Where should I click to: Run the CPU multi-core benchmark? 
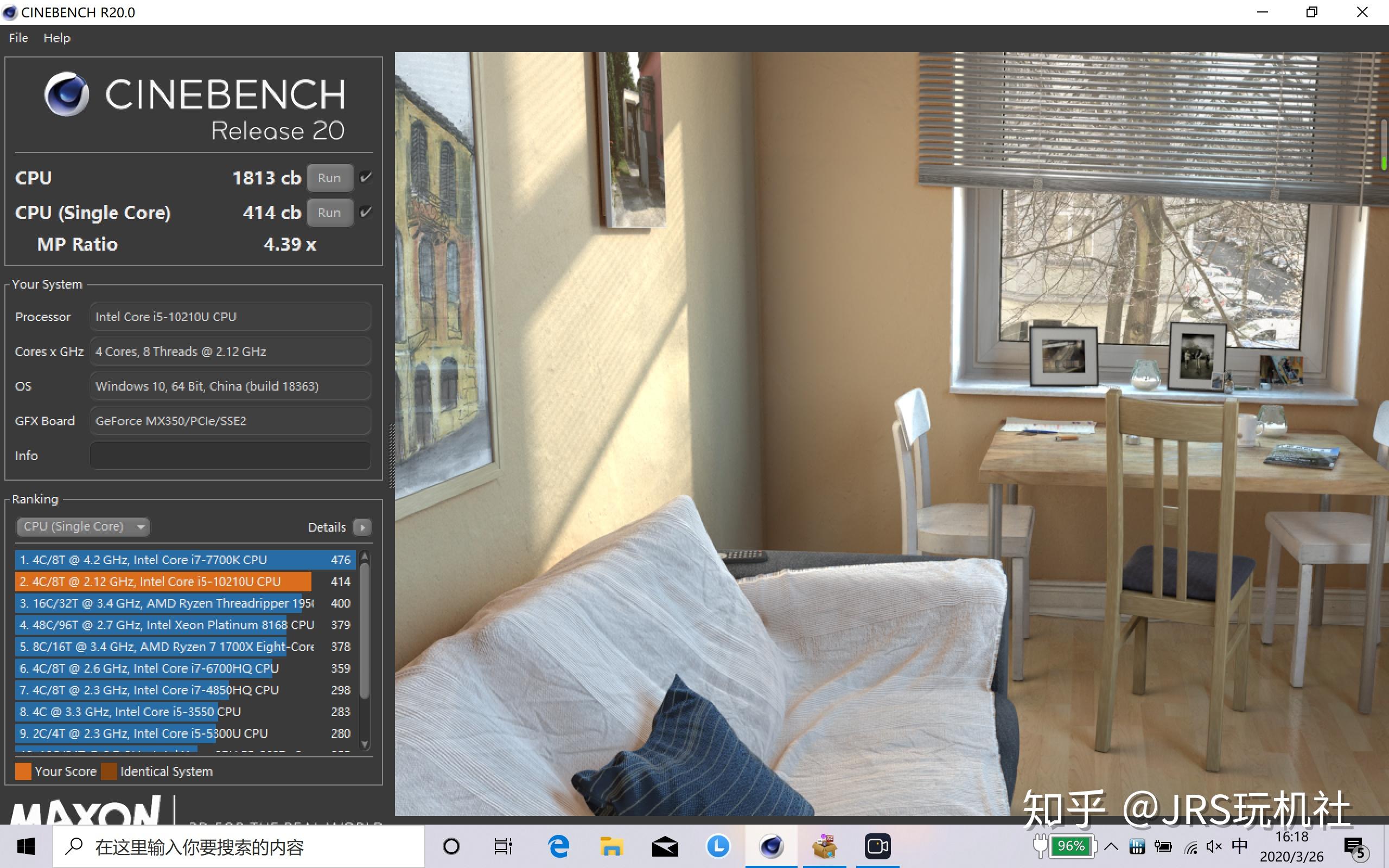tap(329, 178)
